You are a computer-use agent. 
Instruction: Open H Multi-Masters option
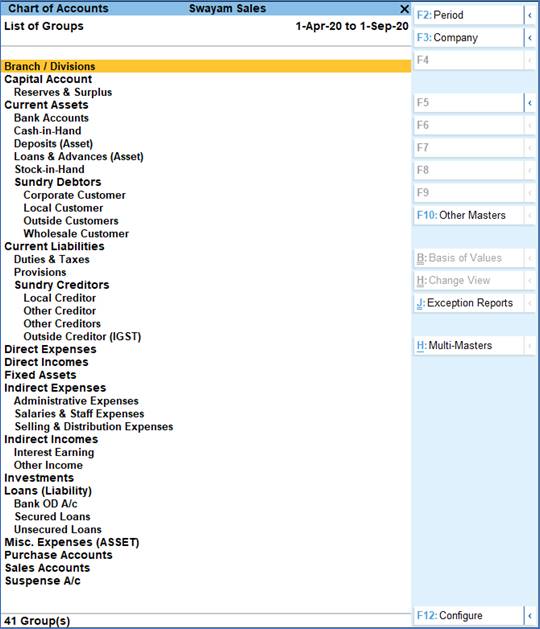468,345
